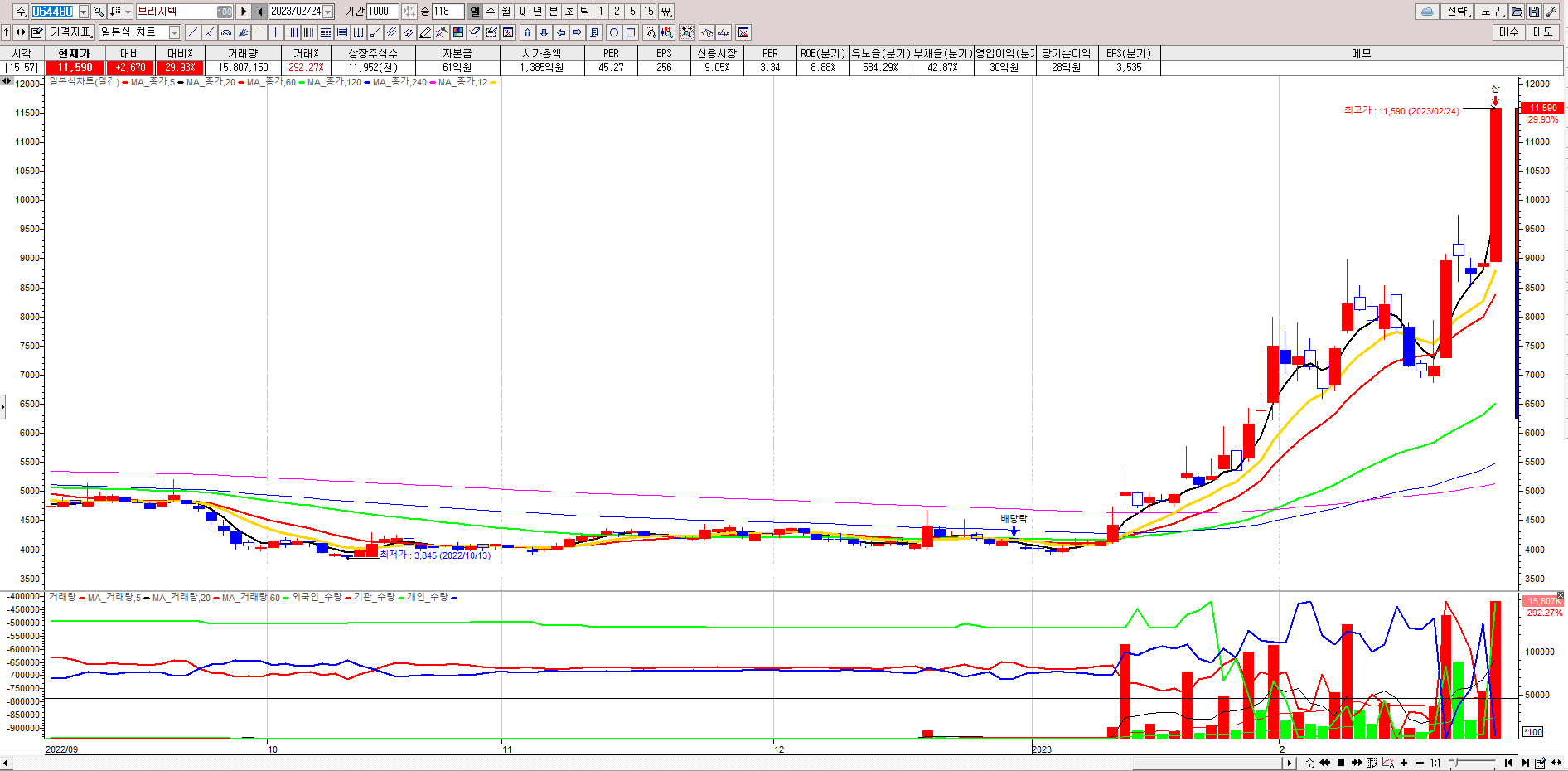Image resolution: width=1568 pixels, height=771 pixels.
Task: Click the notepad edit icon in top toolbar
Action: click(37, 32)
